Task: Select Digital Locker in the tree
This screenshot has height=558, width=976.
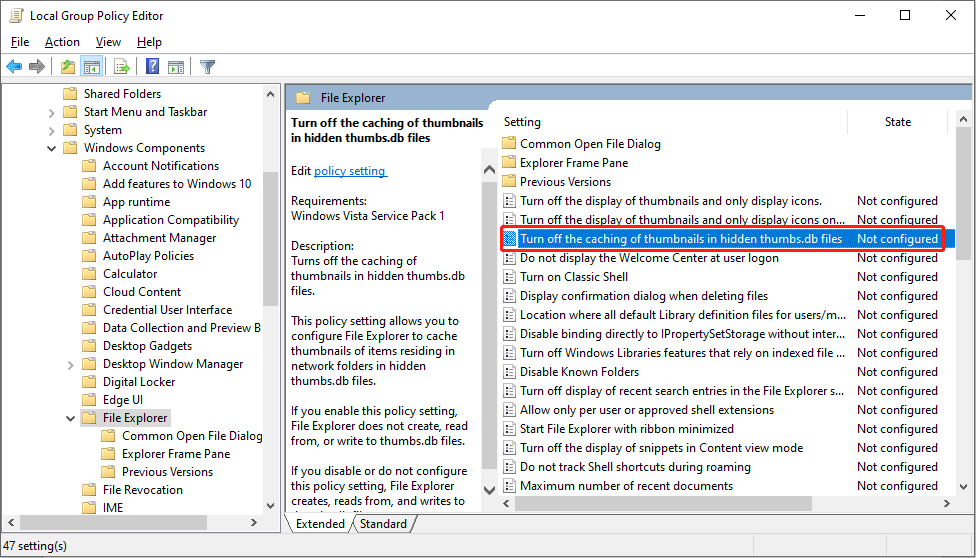Action: tap(139, 382)
